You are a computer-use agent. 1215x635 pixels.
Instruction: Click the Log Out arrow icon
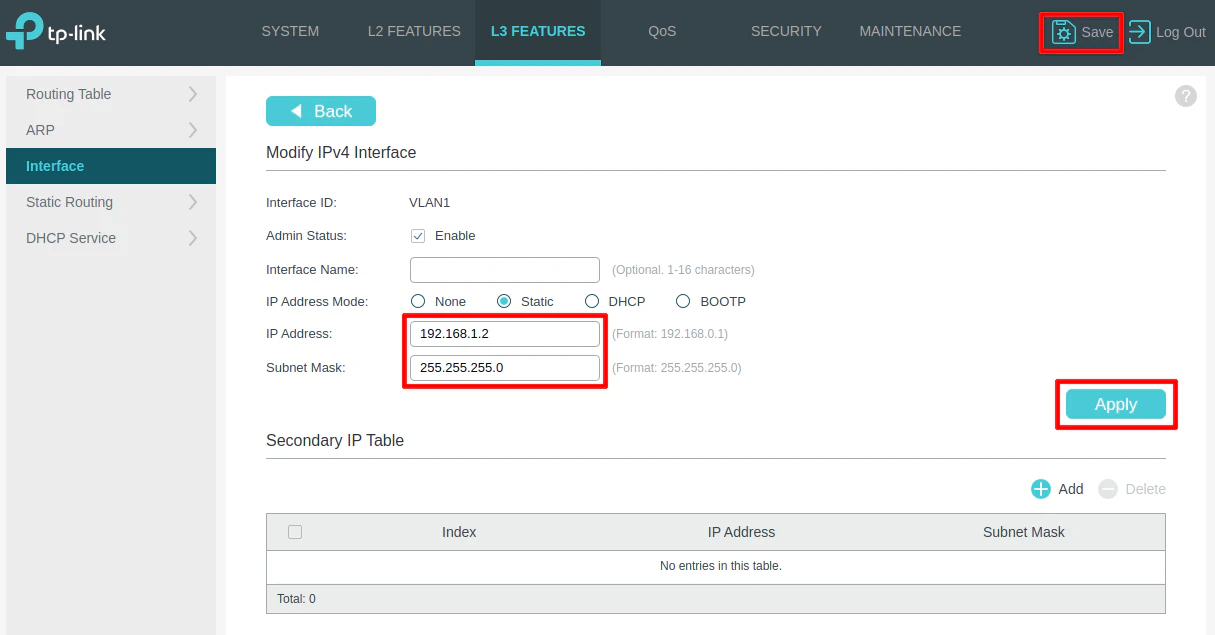point(1139,31)
